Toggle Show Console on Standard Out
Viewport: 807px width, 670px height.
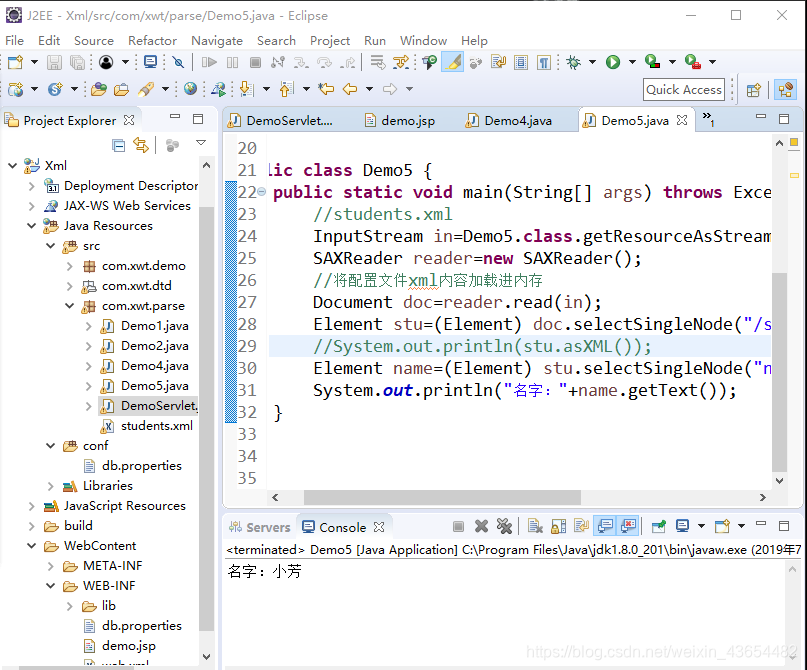605,526
